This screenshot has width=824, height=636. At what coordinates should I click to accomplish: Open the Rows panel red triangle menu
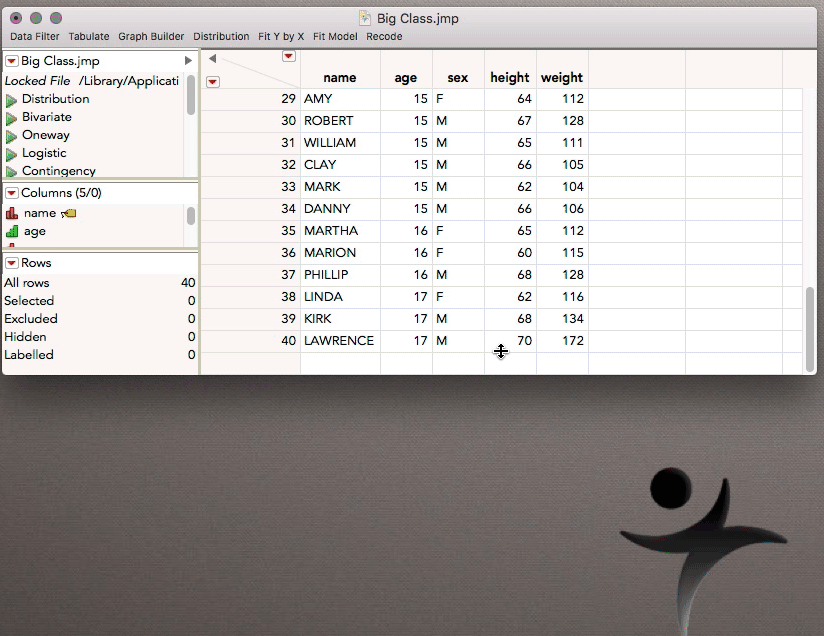(x=11, y=263)
